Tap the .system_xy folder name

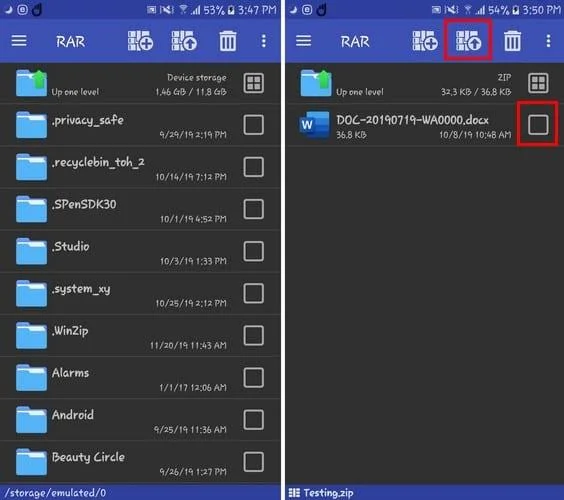coord(81,289)
